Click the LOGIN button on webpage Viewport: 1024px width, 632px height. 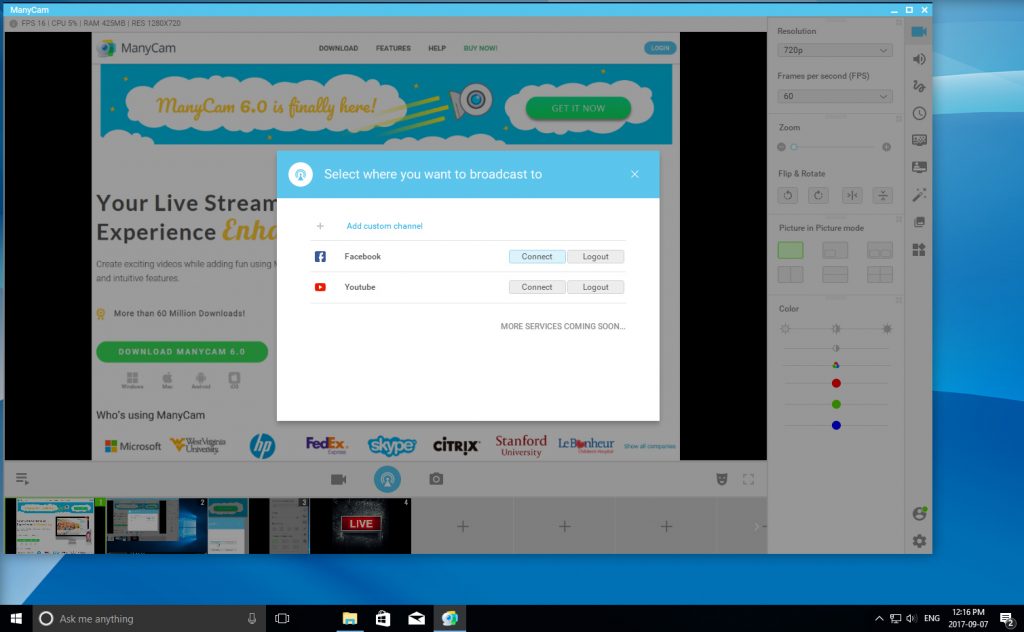click(x=660, y=48)
